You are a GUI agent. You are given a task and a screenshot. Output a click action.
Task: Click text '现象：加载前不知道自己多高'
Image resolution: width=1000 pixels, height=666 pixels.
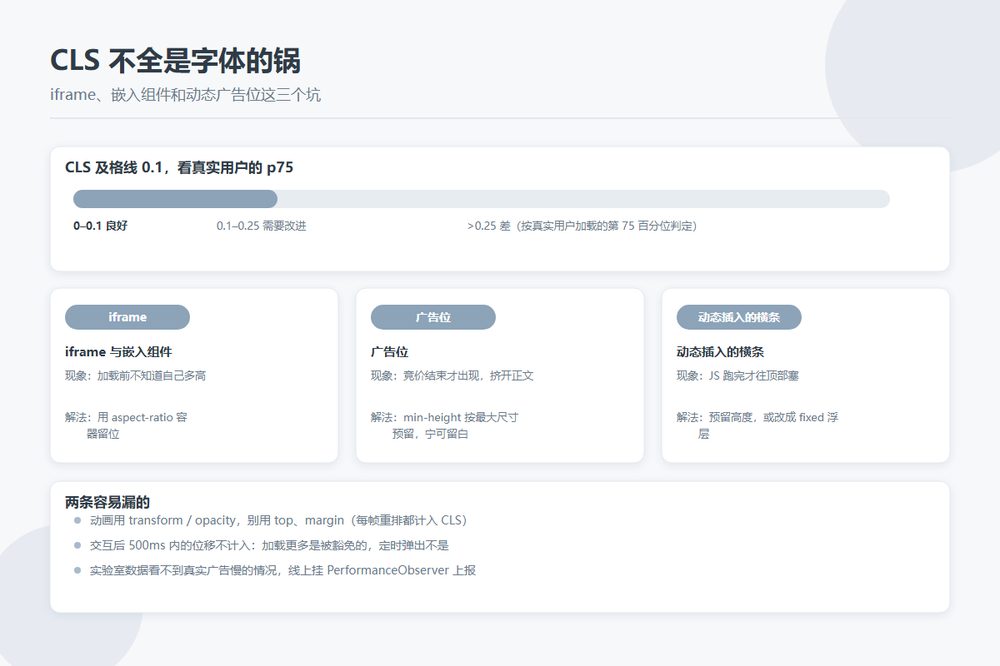pyautogui.click(x=135, y=376)
